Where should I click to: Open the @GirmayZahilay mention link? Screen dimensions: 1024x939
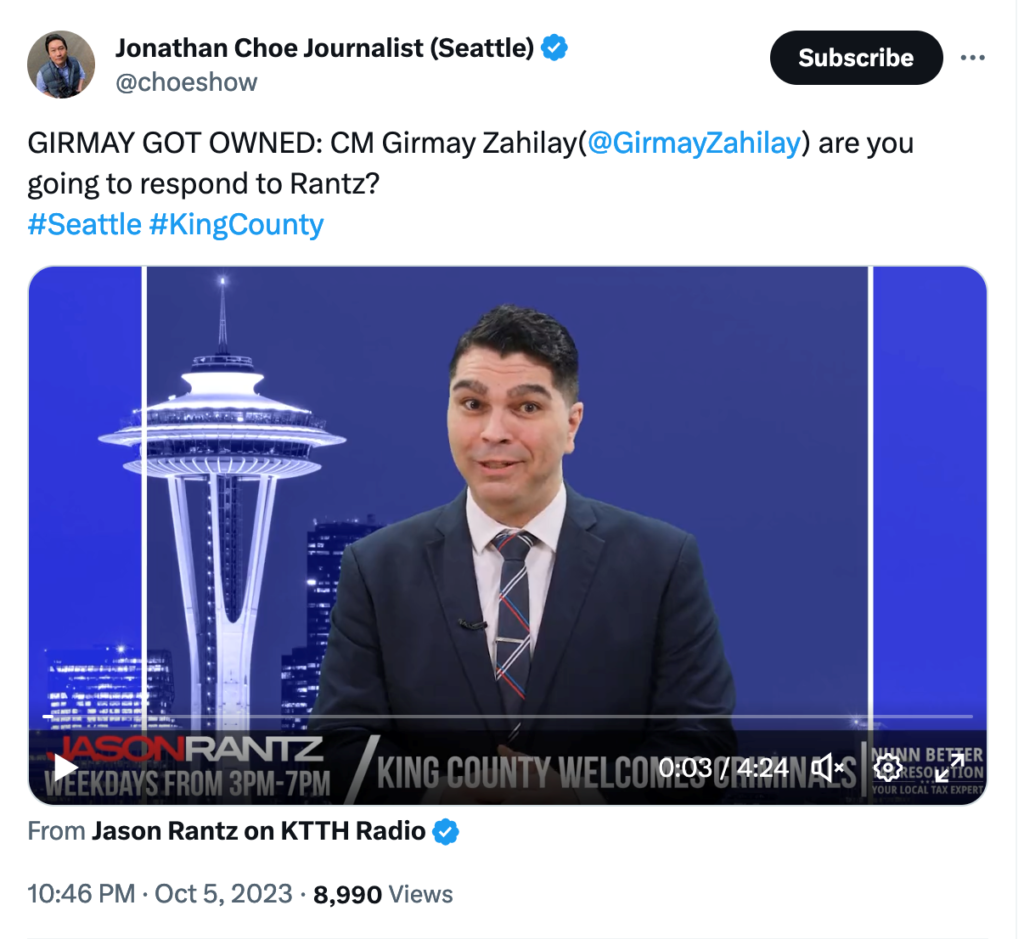click(x=694, y=143)
